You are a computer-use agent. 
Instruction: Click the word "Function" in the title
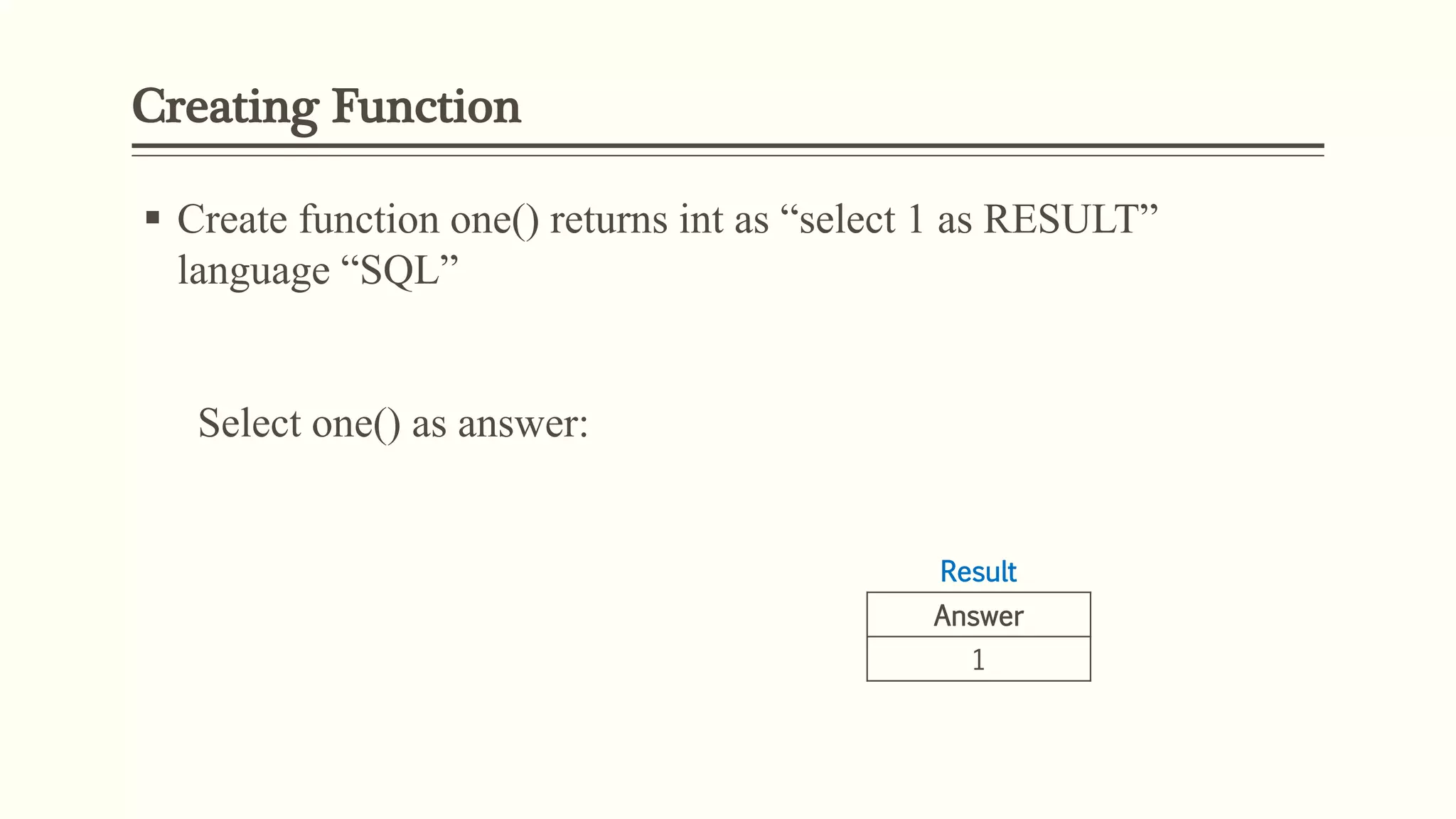point(427,107)
